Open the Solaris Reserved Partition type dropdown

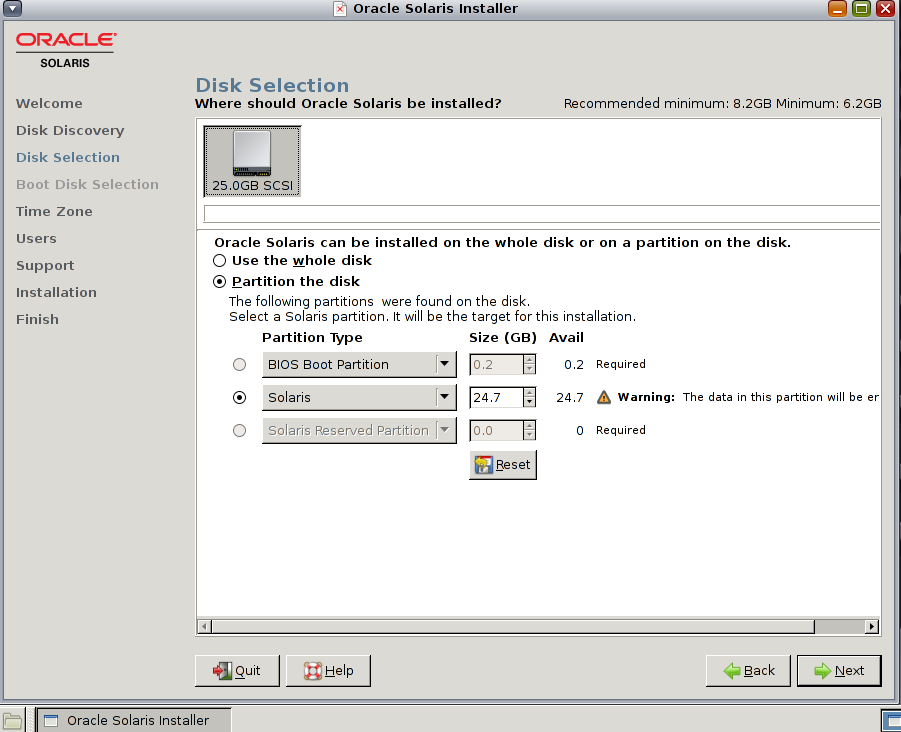coord(359,430)
